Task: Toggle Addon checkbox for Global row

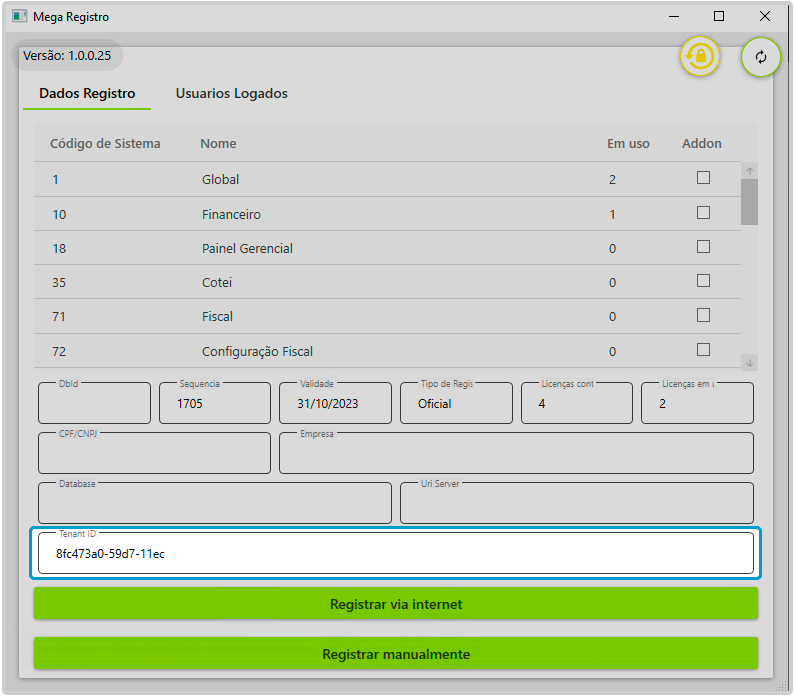Action: (x=703, y=178)
